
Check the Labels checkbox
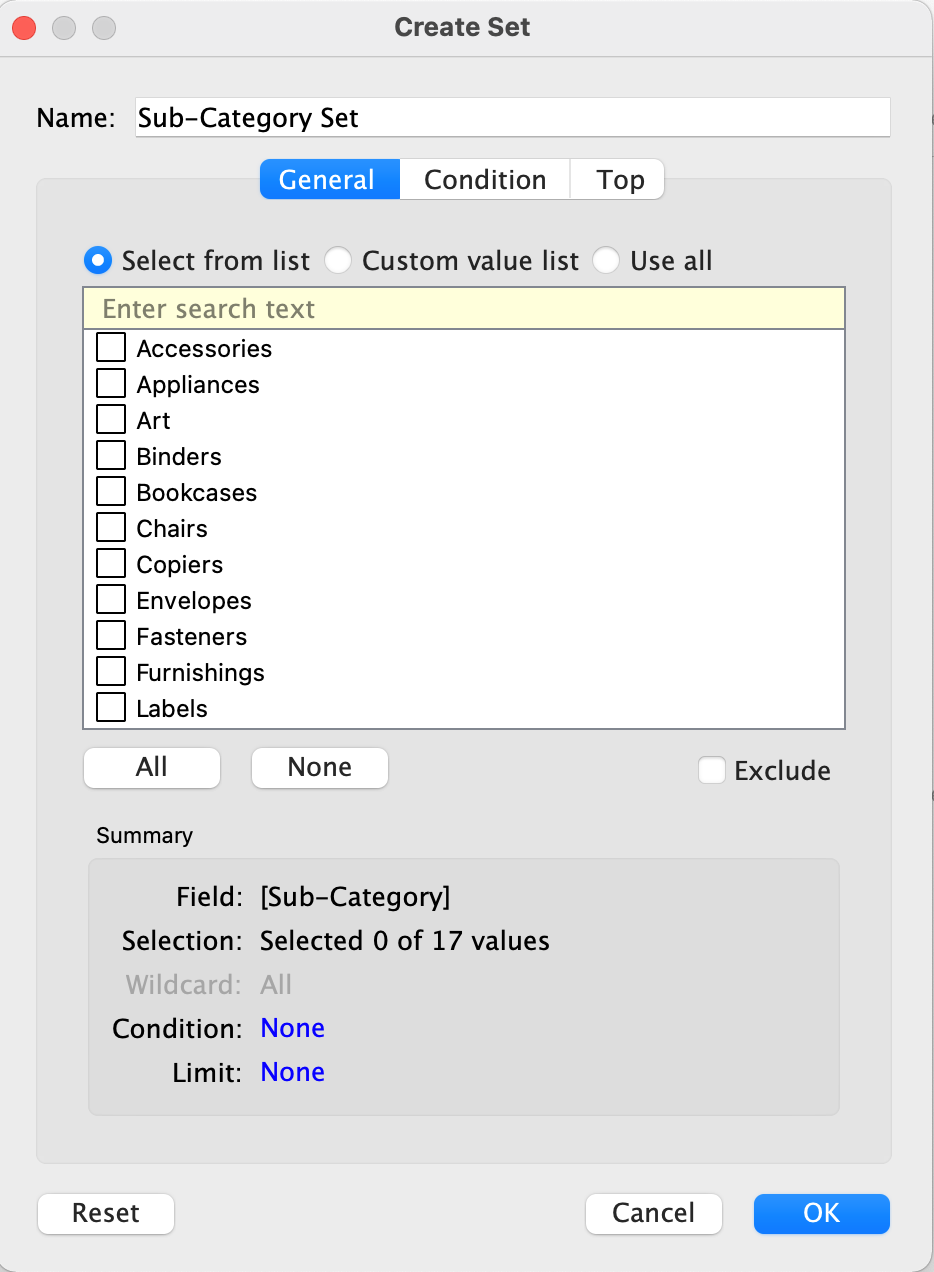click(111, 708)
